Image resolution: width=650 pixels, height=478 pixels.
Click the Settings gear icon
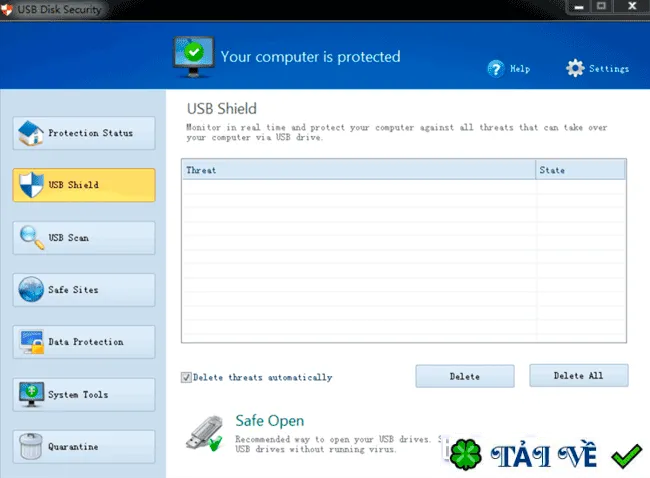pyautogui.click(x=575, y=68)
